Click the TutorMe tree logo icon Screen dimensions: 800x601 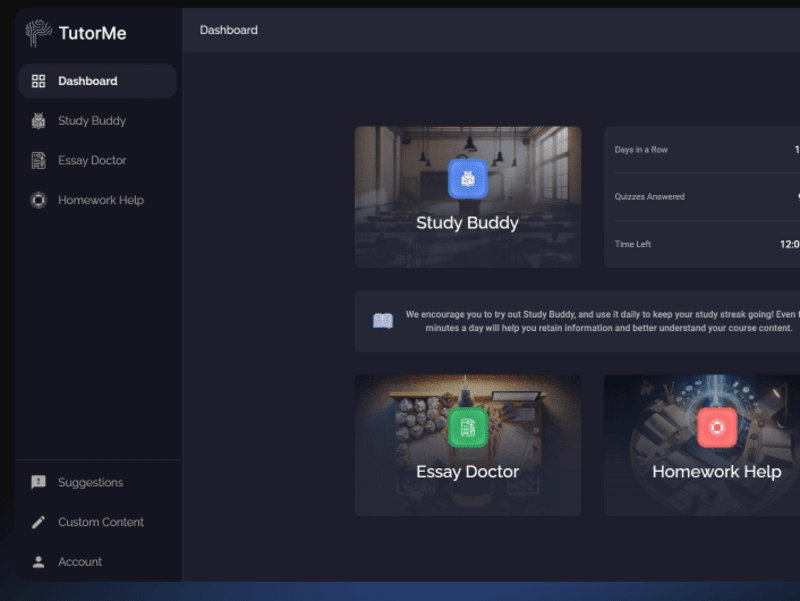tap(38, 33)
